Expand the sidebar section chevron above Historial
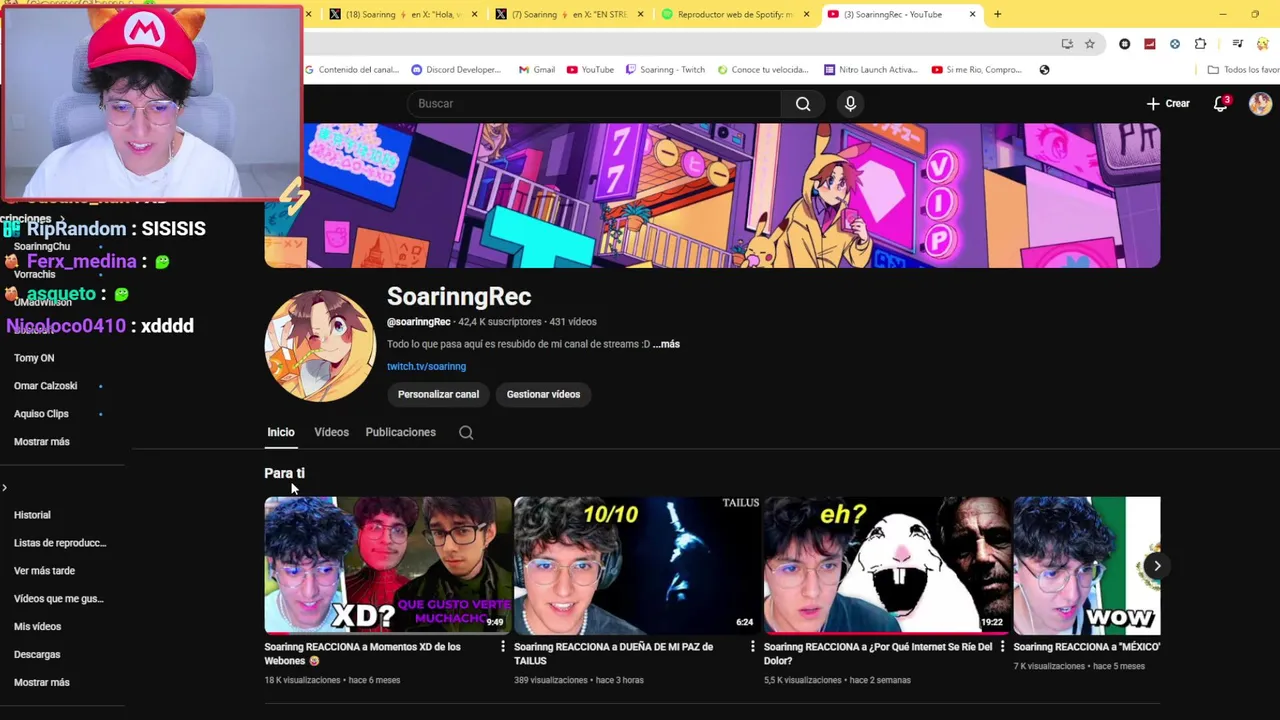The image size is (1280, 720). coord(5,488)
